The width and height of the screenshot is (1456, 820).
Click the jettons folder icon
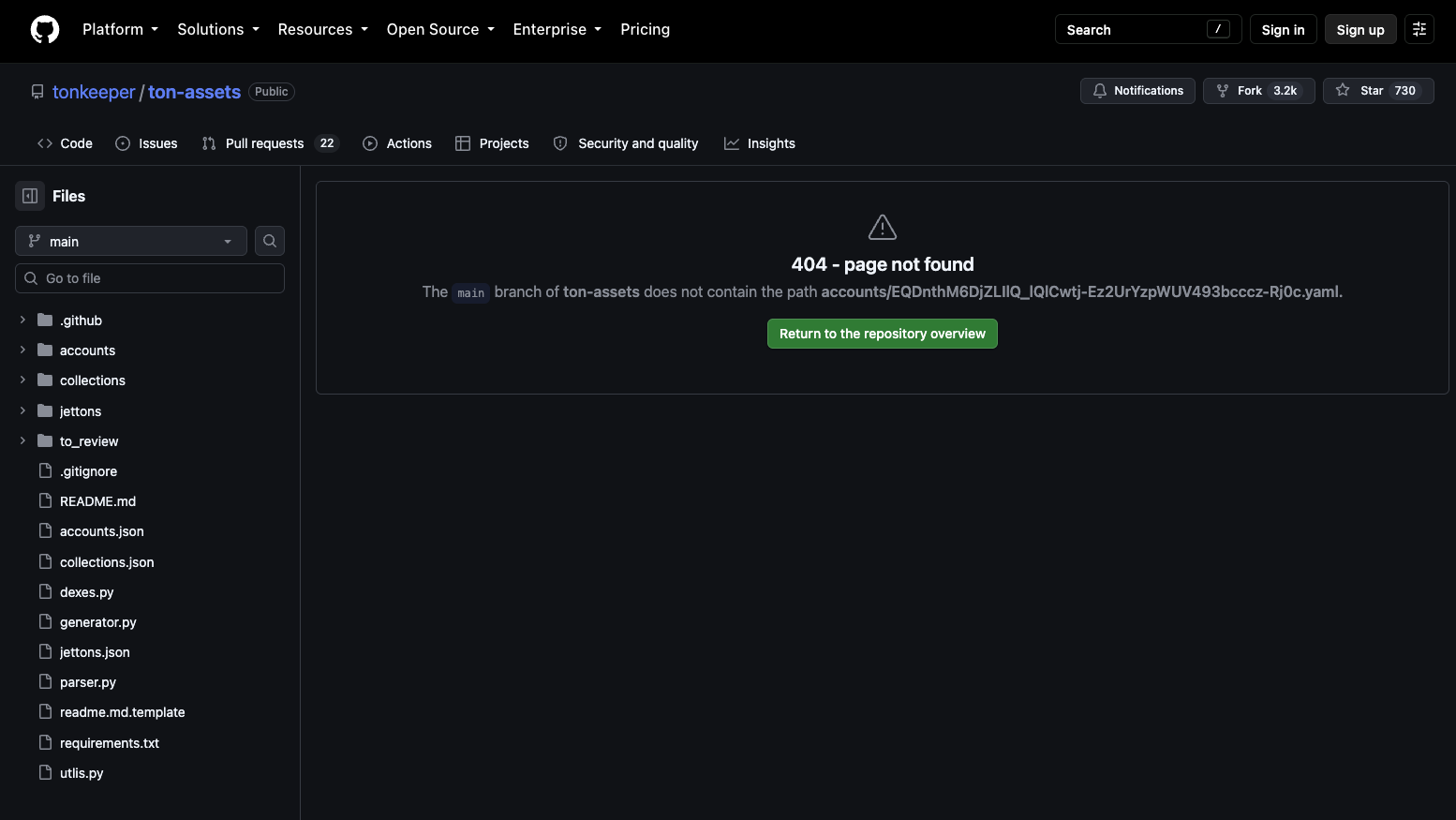[45, 410]
